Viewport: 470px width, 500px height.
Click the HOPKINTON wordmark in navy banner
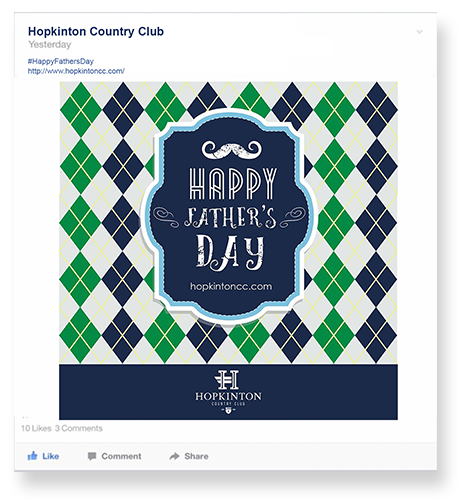[x=229, y=396]
